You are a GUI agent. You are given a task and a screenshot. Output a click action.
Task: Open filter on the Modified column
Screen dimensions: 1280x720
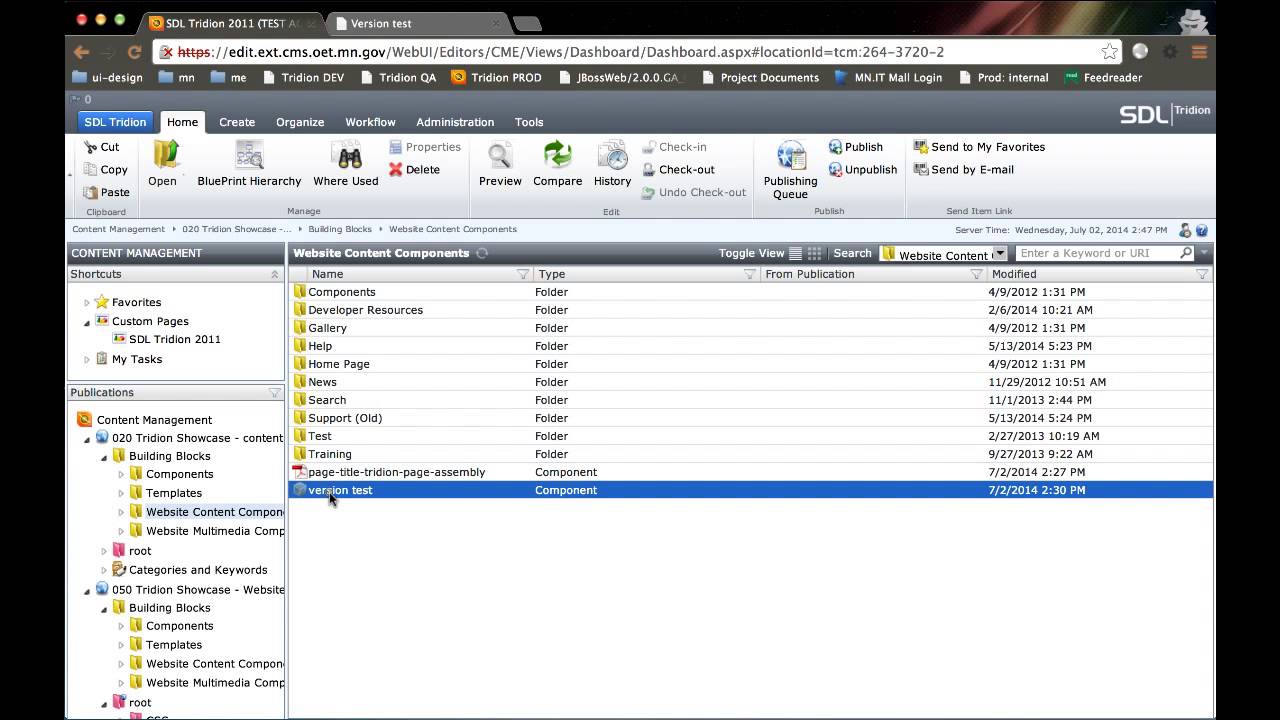pyautogui.click(x=1202, y=274)
